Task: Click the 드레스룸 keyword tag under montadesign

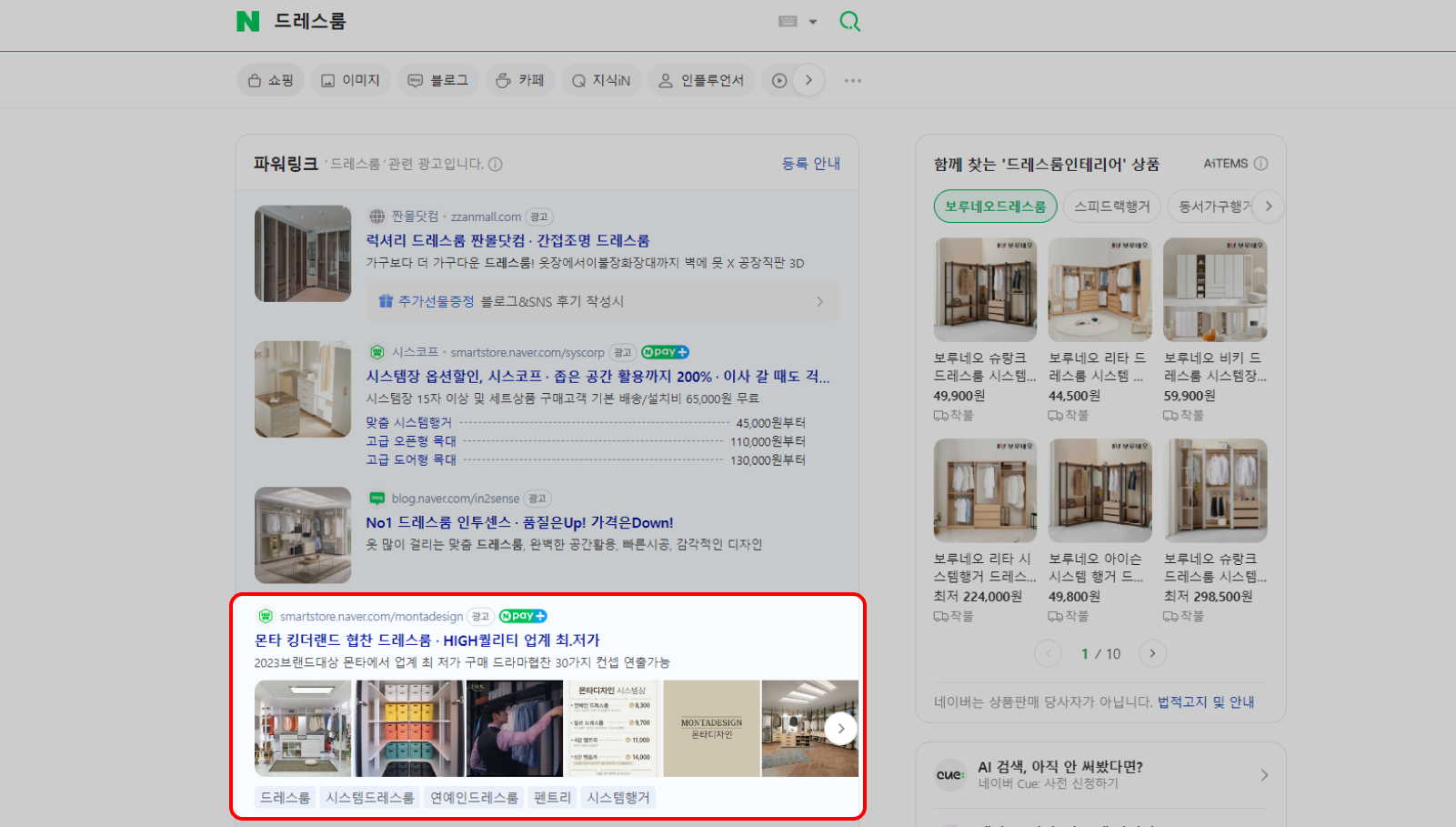Action: pos(285,798)
